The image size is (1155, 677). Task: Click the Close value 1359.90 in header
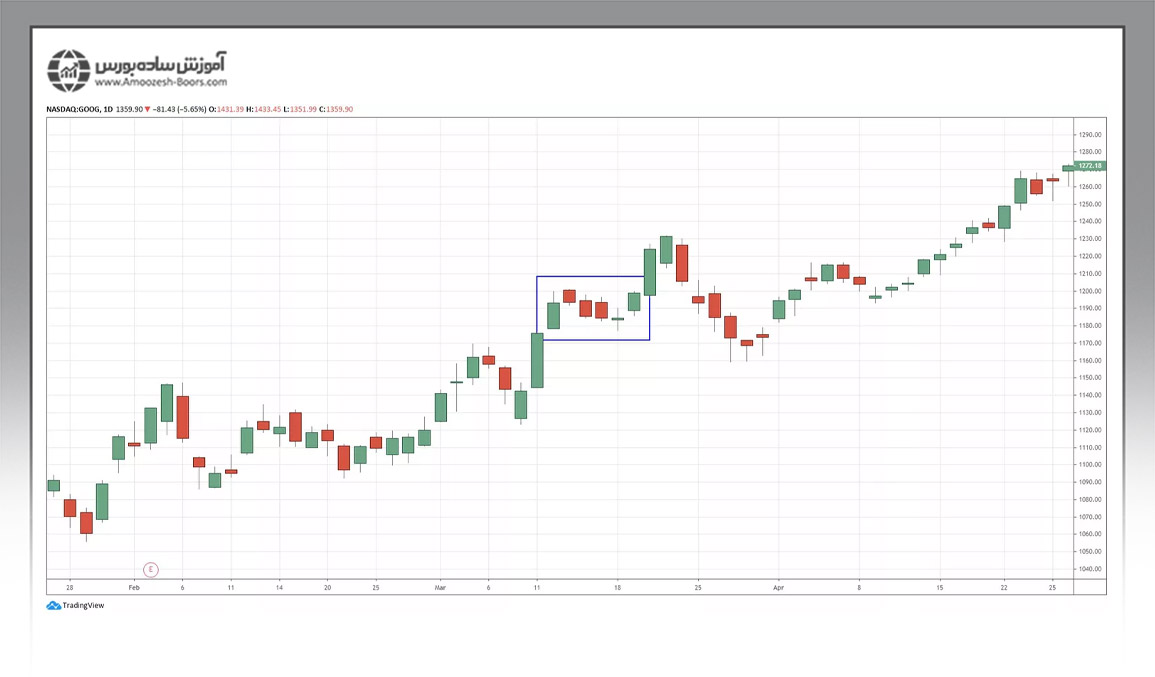point(338,109)
